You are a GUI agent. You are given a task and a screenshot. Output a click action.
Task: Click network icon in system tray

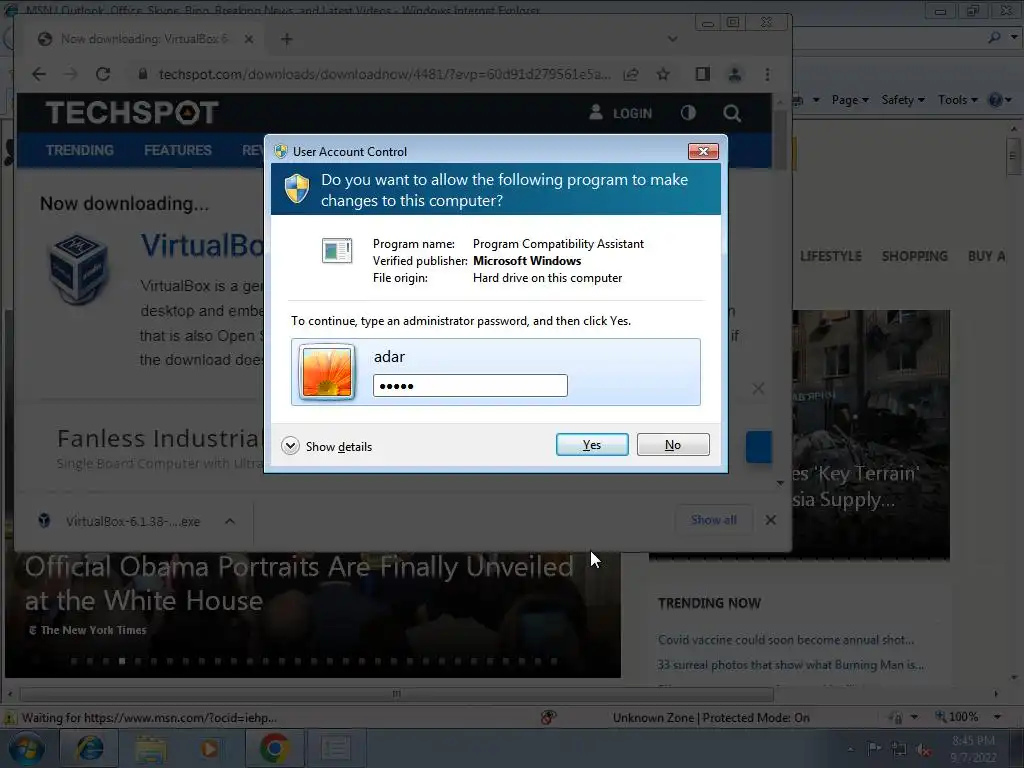pyautogui.click(x=899, y=749)
